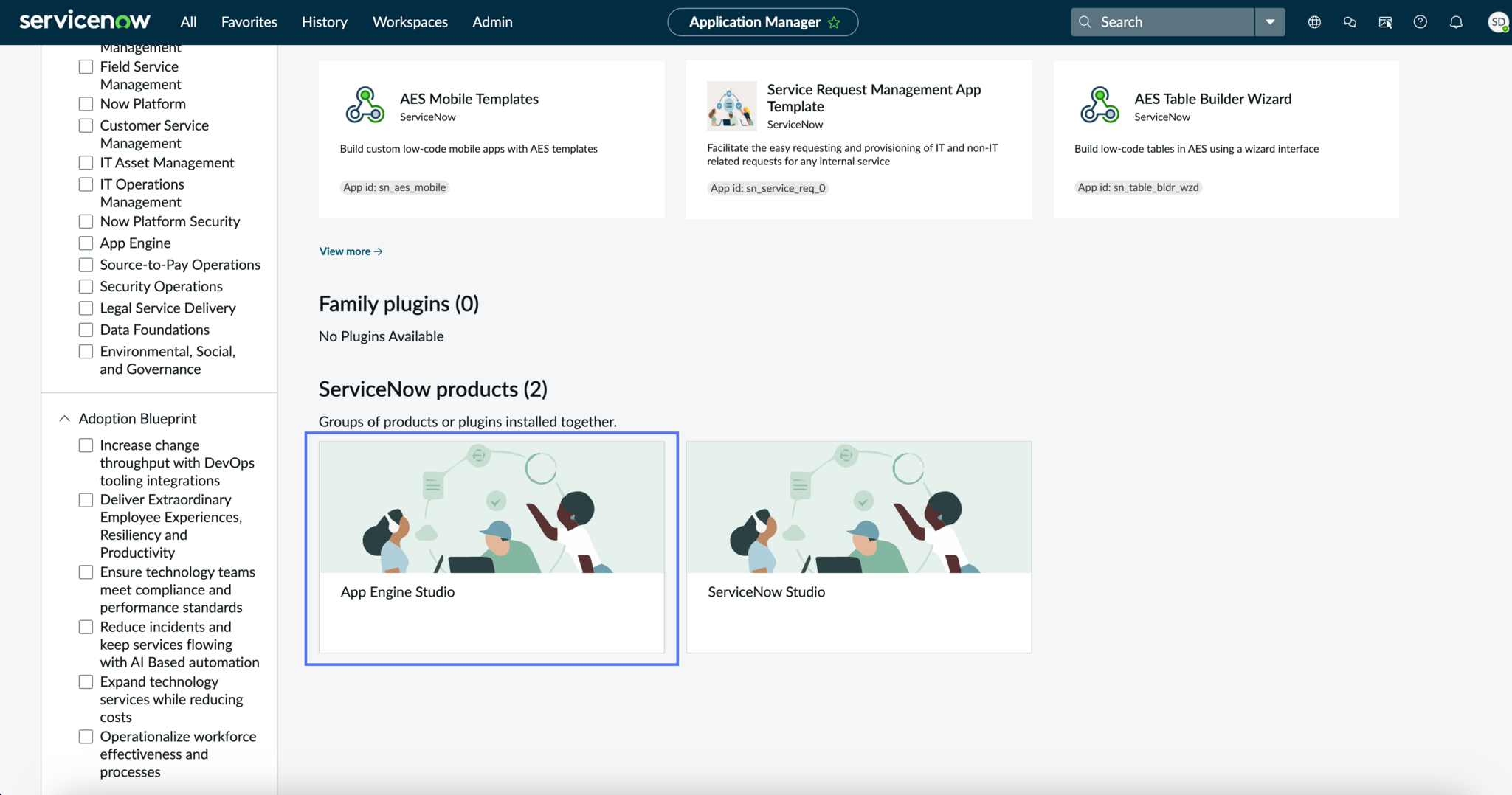Check the App Engine checkbox

[x=86, y=243]
